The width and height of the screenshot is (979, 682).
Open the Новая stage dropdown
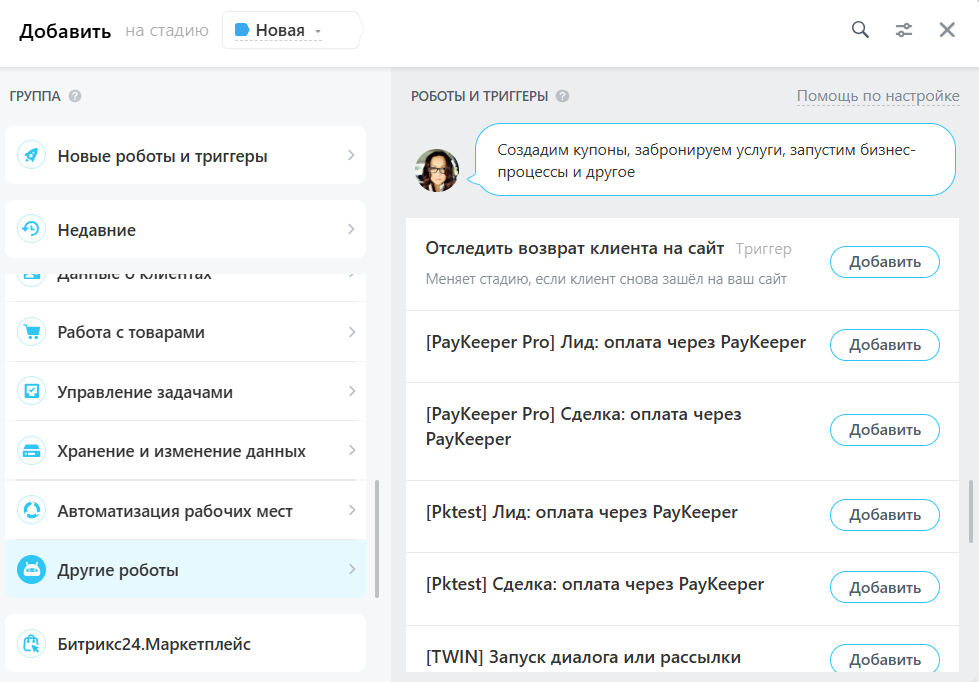289,31
